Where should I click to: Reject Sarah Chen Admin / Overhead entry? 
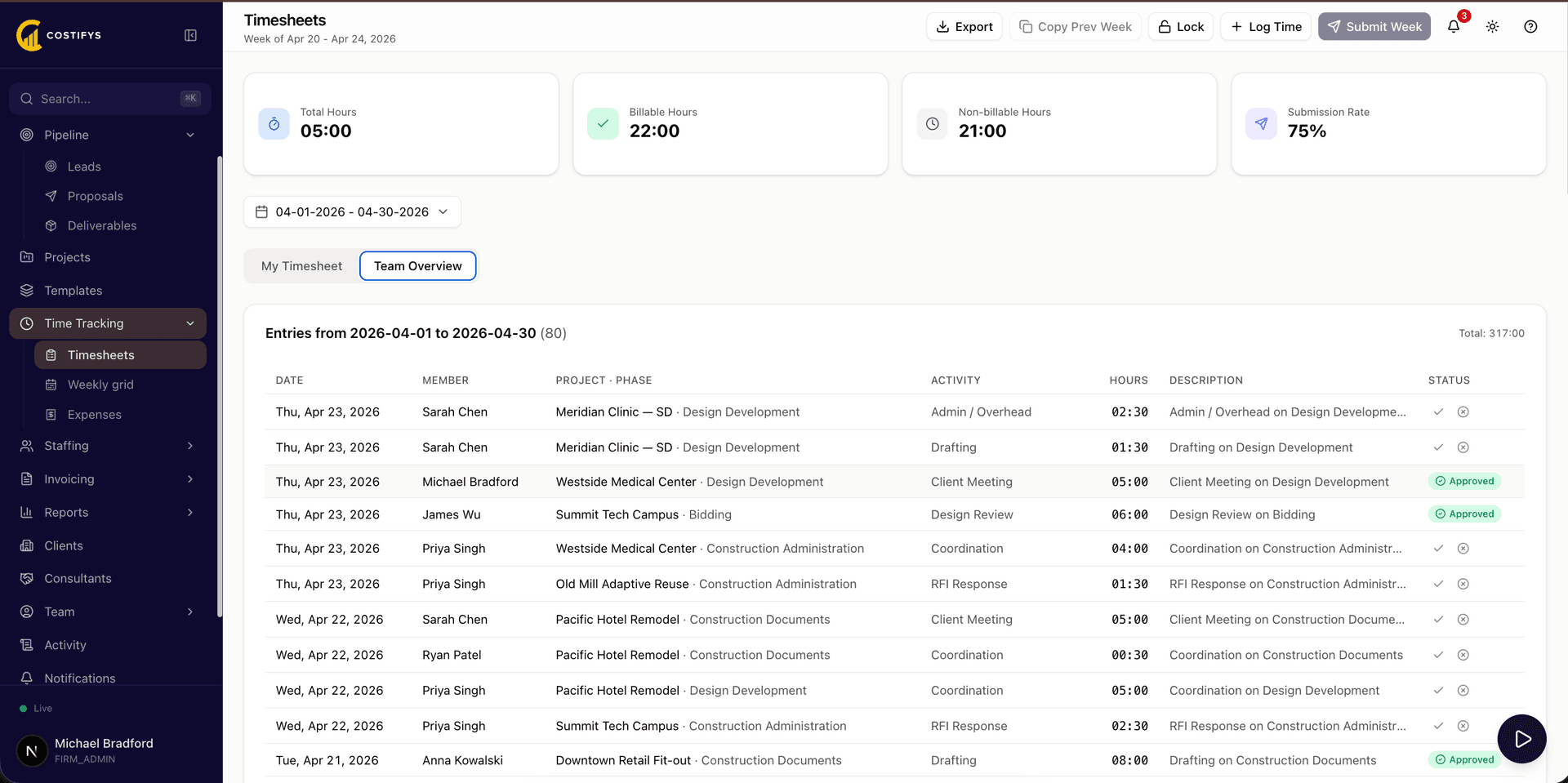coord(1463,412)
